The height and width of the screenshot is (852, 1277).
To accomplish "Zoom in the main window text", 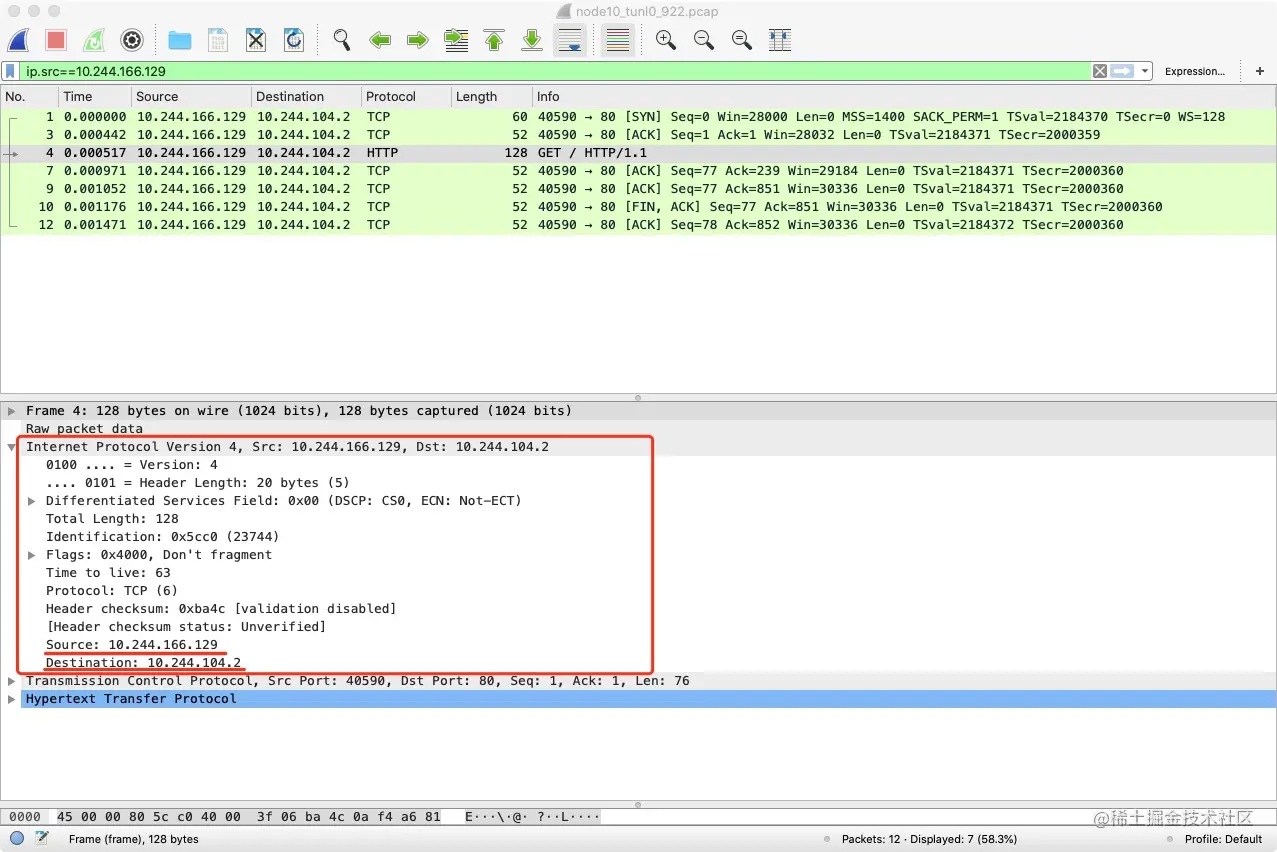I will (666, 40).
